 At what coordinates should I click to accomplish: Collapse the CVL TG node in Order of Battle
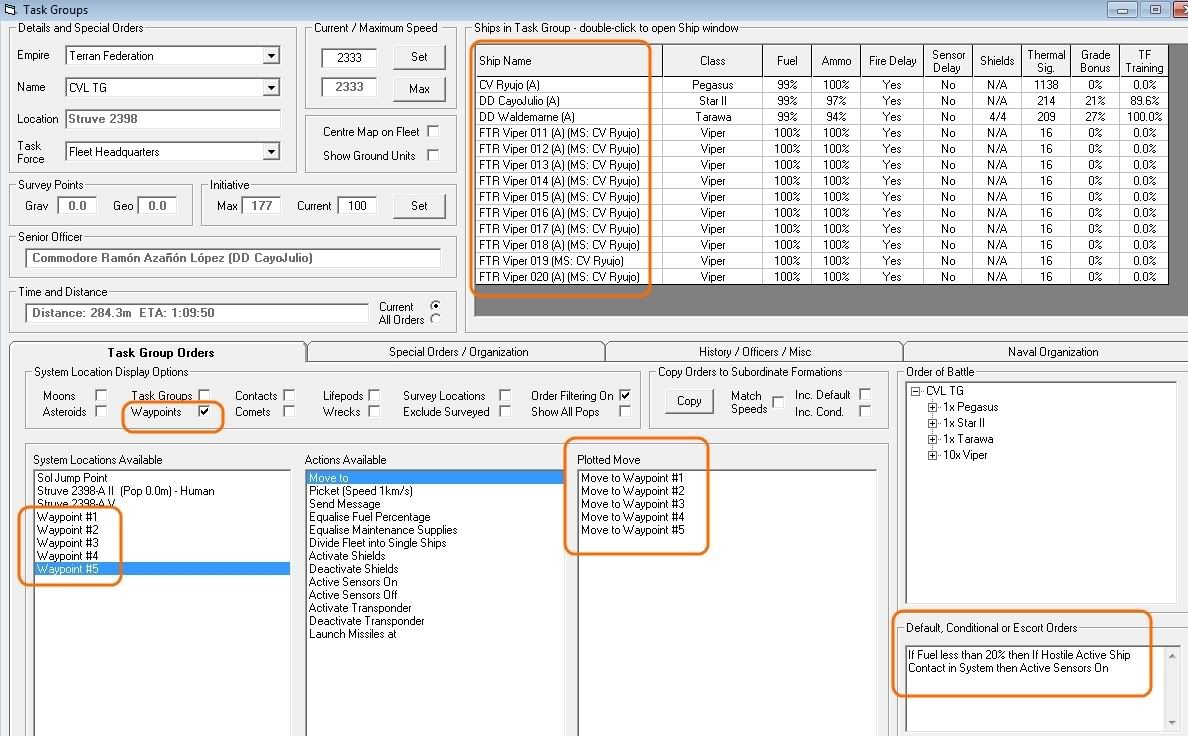pyautogui.click(x=916, y=391)
